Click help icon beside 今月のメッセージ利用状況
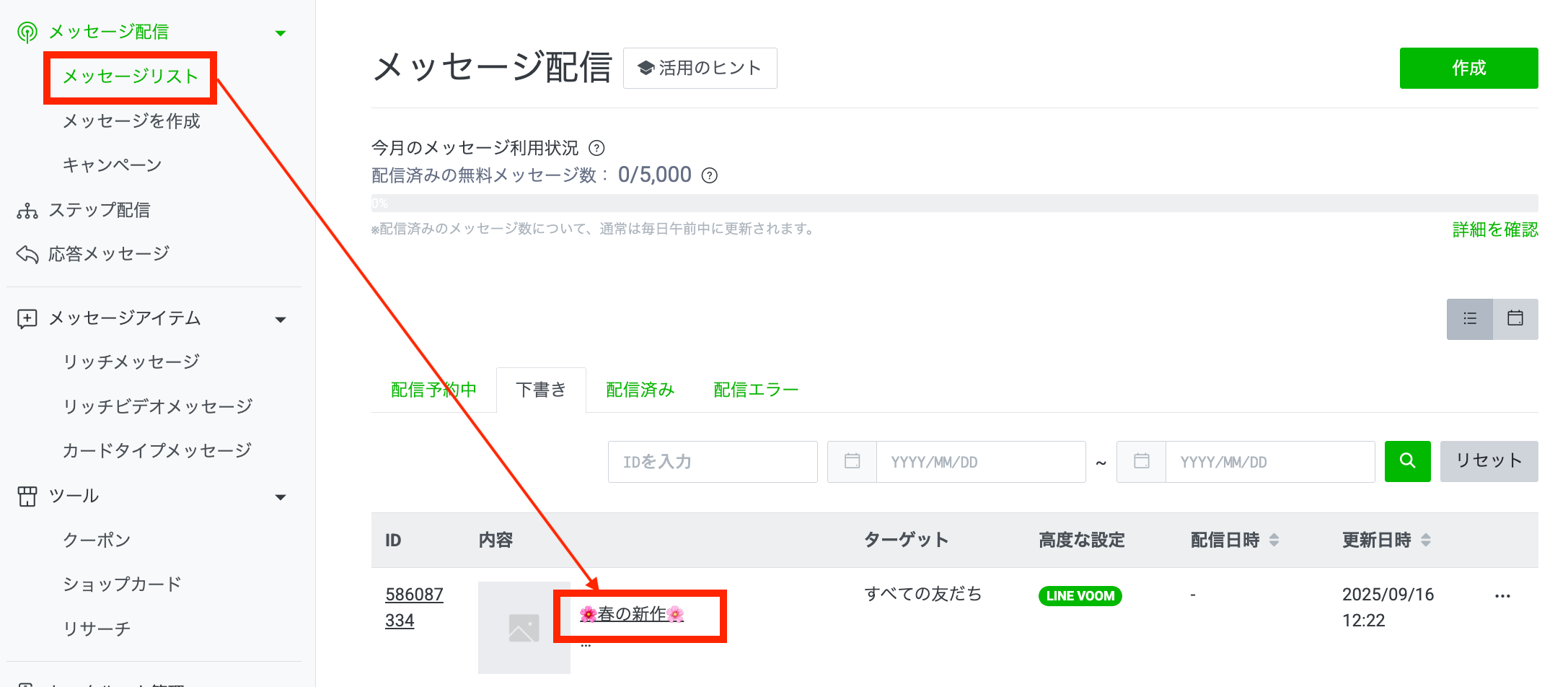 click(596, 148)
